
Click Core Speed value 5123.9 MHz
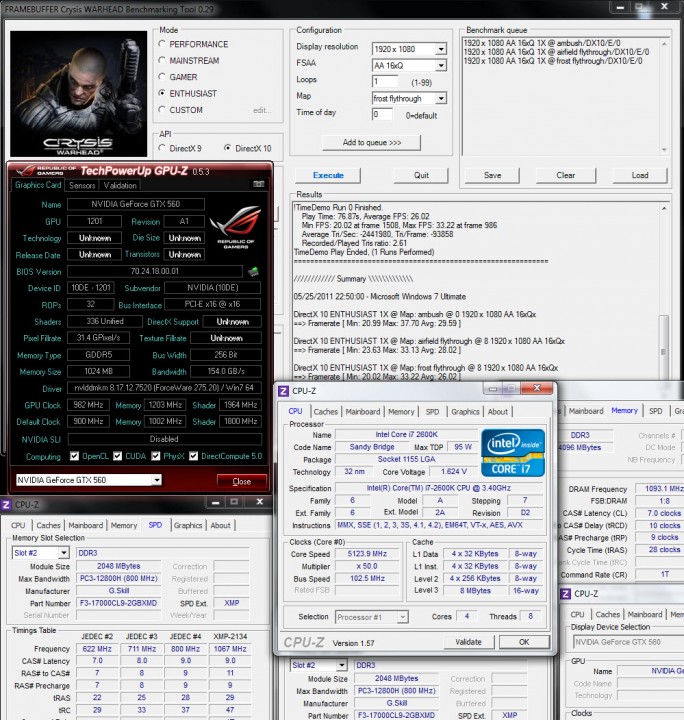click(x=367, y=554)
